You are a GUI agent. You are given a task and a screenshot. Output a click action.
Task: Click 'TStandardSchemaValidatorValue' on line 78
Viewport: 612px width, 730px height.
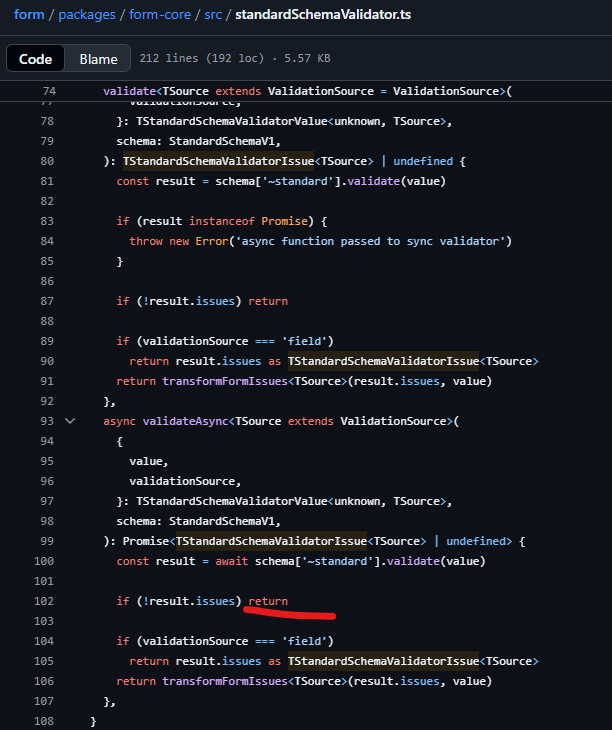click(232, 121)
